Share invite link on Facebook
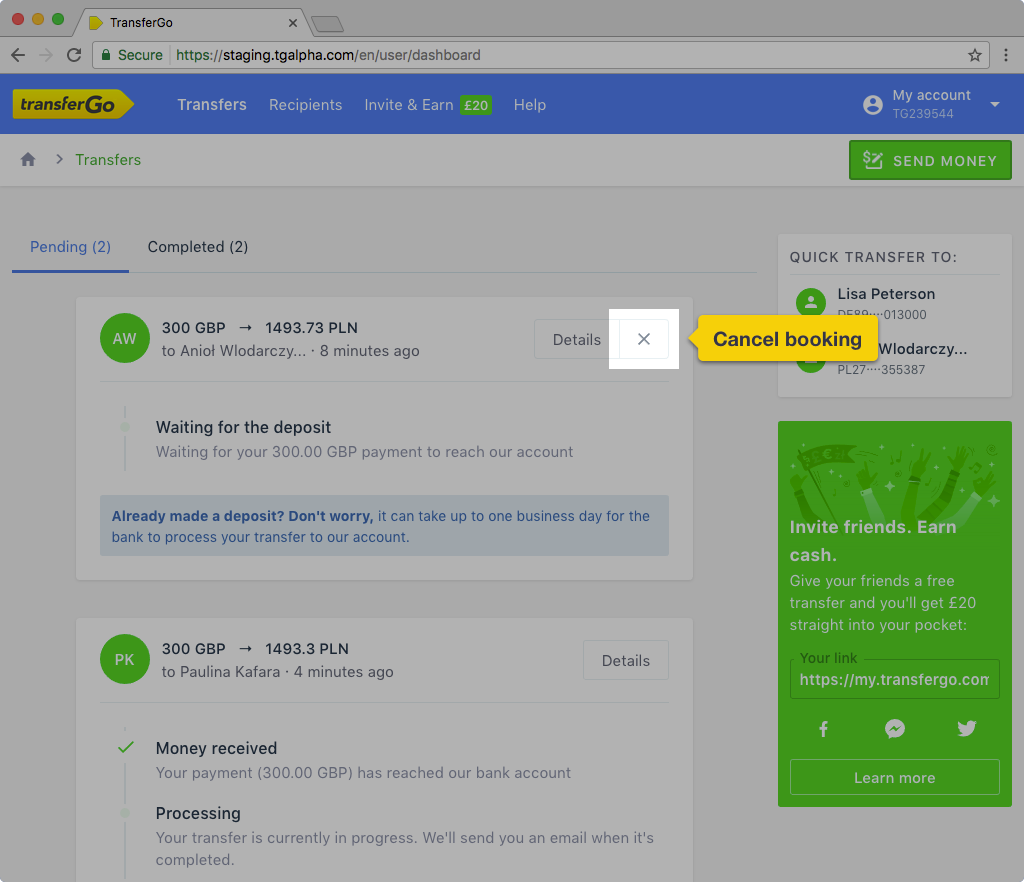The width and height of the screenshot is (1024, 882). pyautogui.click(x=824, y=729)
